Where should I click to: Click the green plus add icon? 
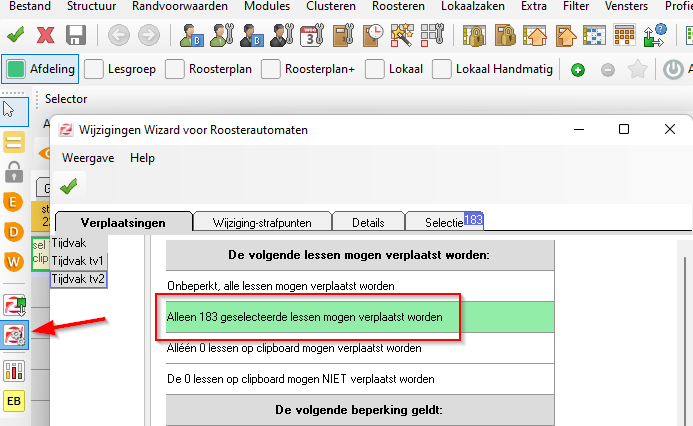[578, 70]
